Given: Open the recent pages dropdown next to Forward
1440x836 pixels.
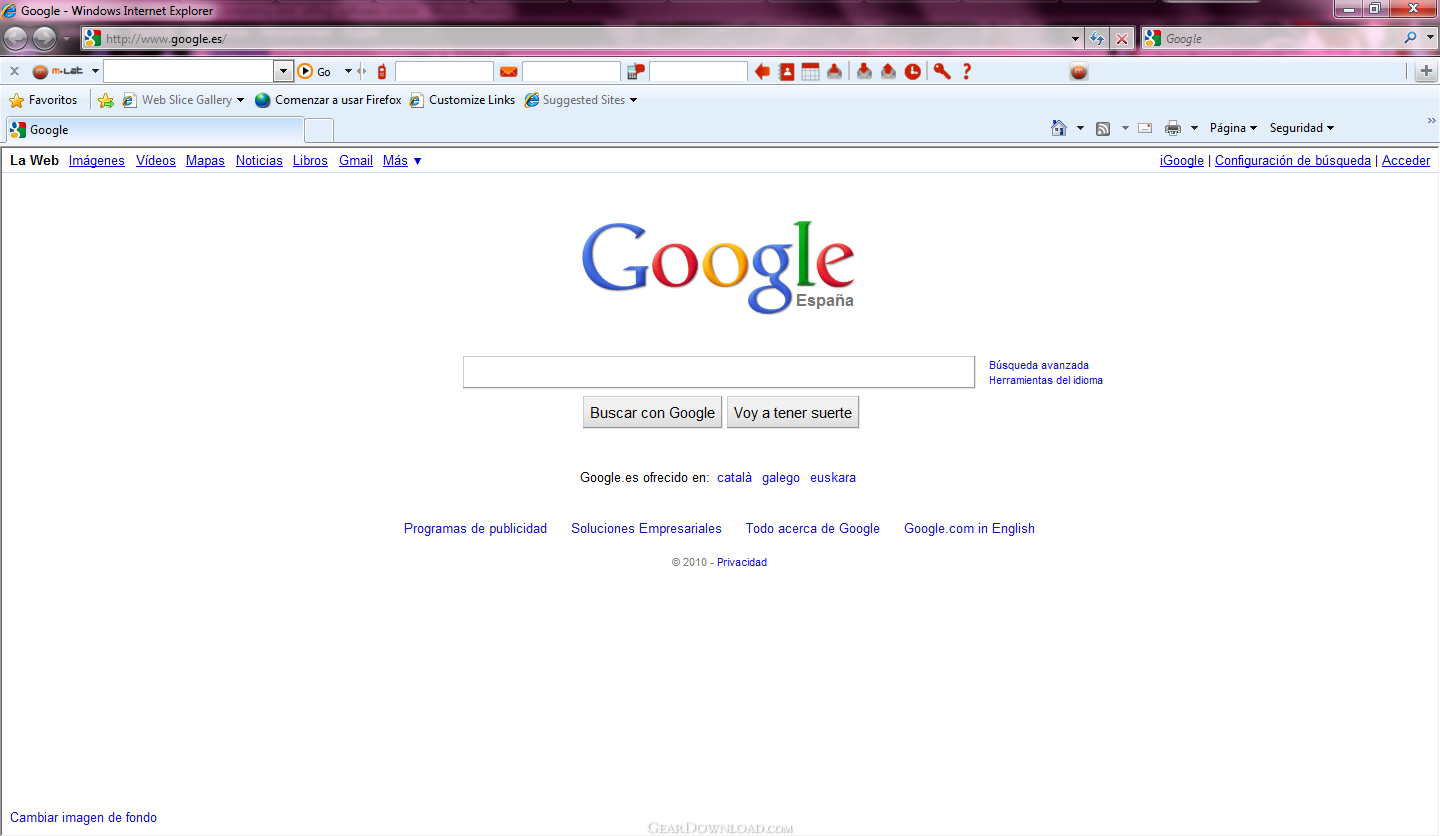Looking at the screenshot, I should click(66, 39).
